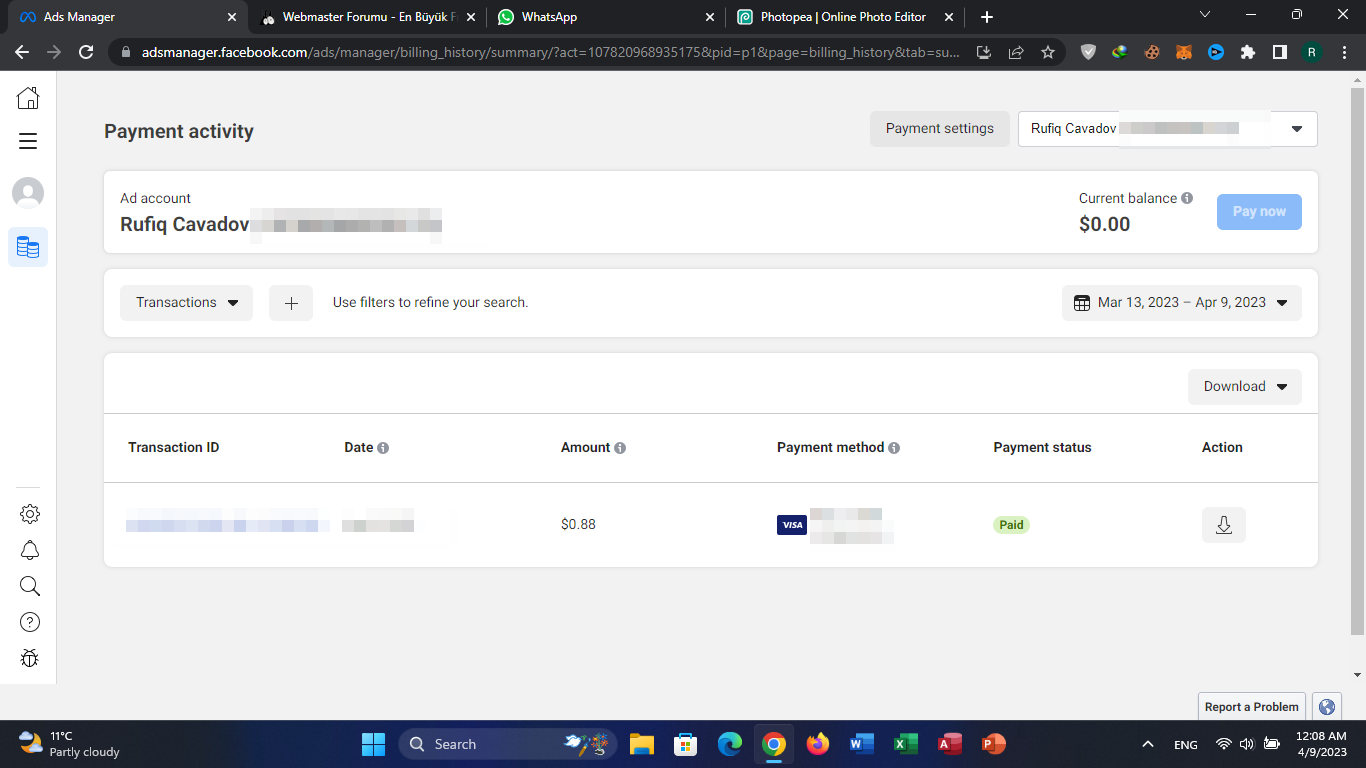Open the cookie extension icon

coord(1152,52)
